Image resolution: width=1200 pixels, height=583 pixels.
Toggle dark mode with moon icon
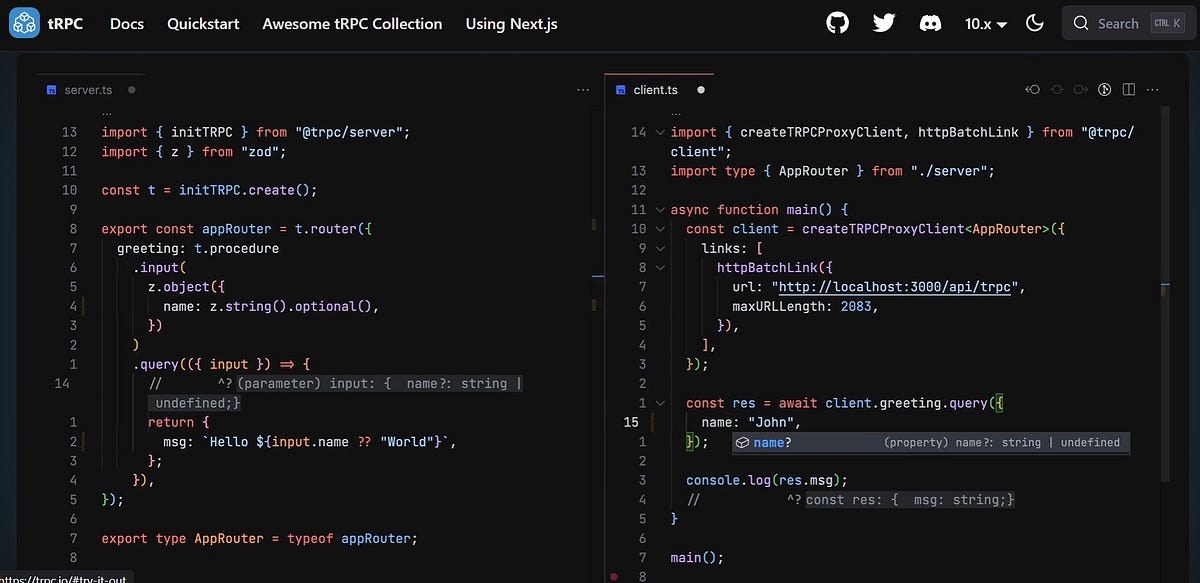tap(1035, 23)
